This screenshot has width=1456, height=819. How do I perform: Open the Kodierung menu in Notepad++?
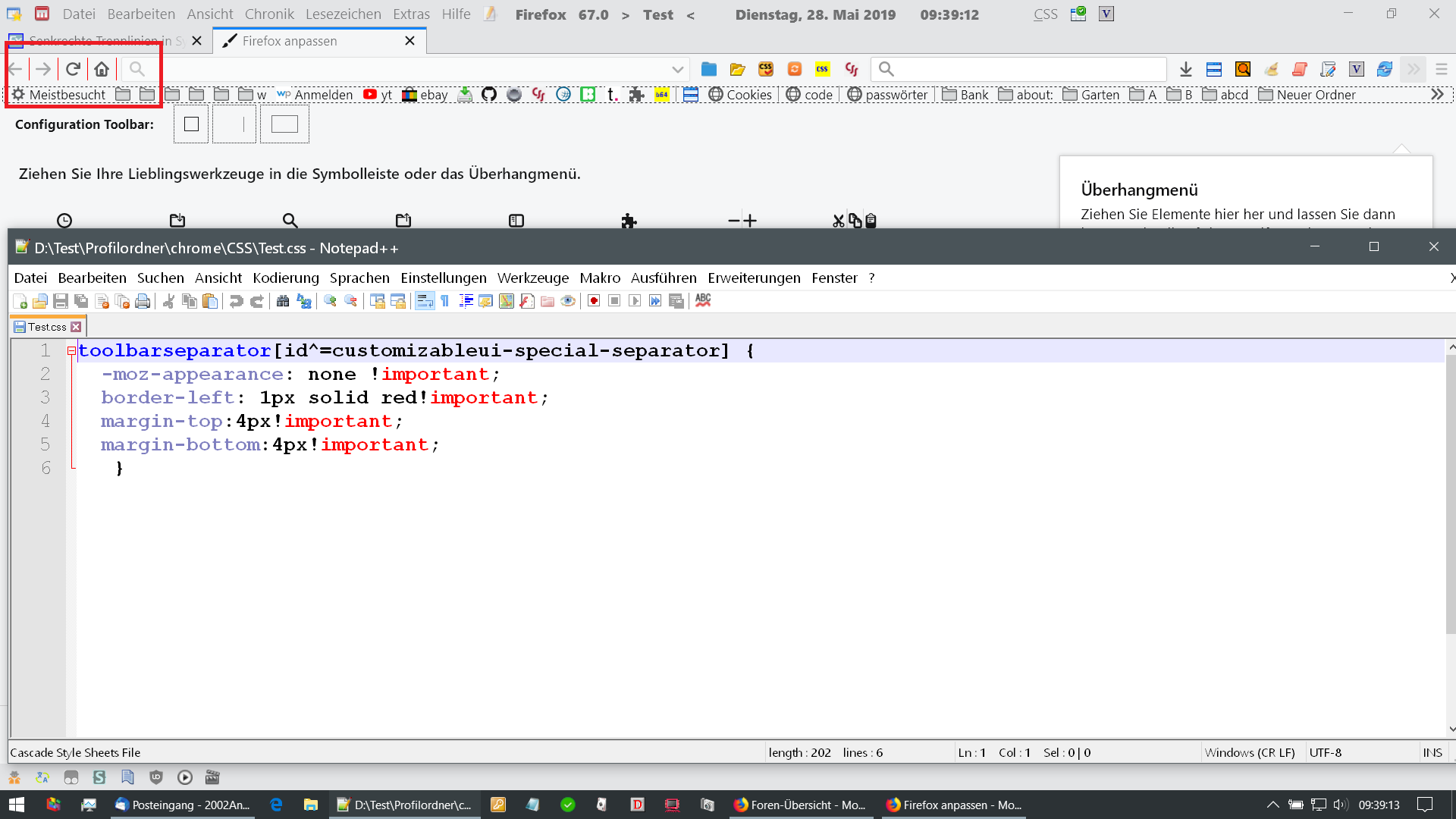click(285, 278)
